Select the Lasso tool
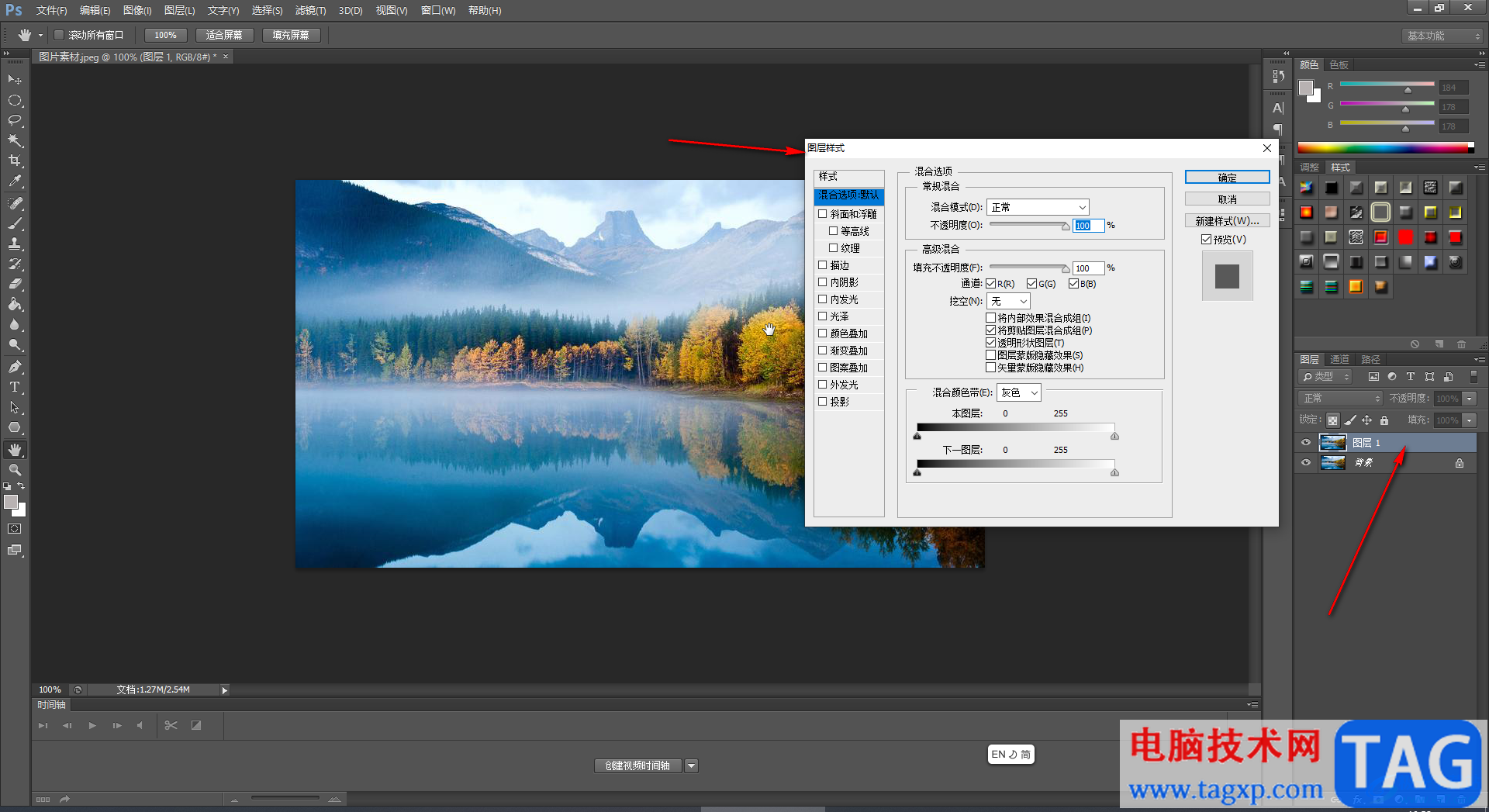 click(15, 120)
